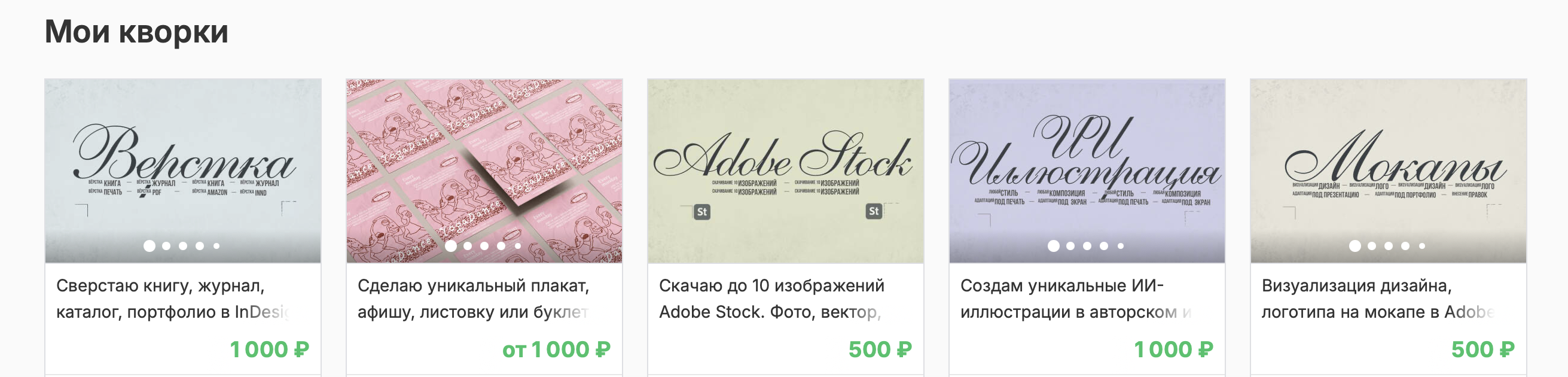Open the 'Сделаю уникальный плакат' kwork title link
The height and width of the screenshot is (377, 1568).
(x=474, y=299)
